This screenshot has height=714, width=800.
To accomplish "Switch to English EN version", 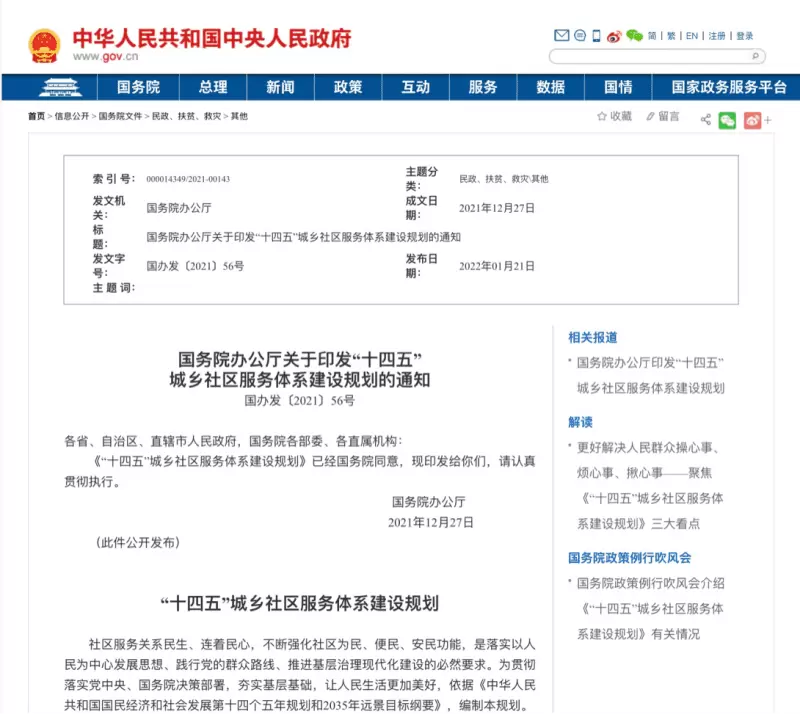I will [x=692, y=36].
